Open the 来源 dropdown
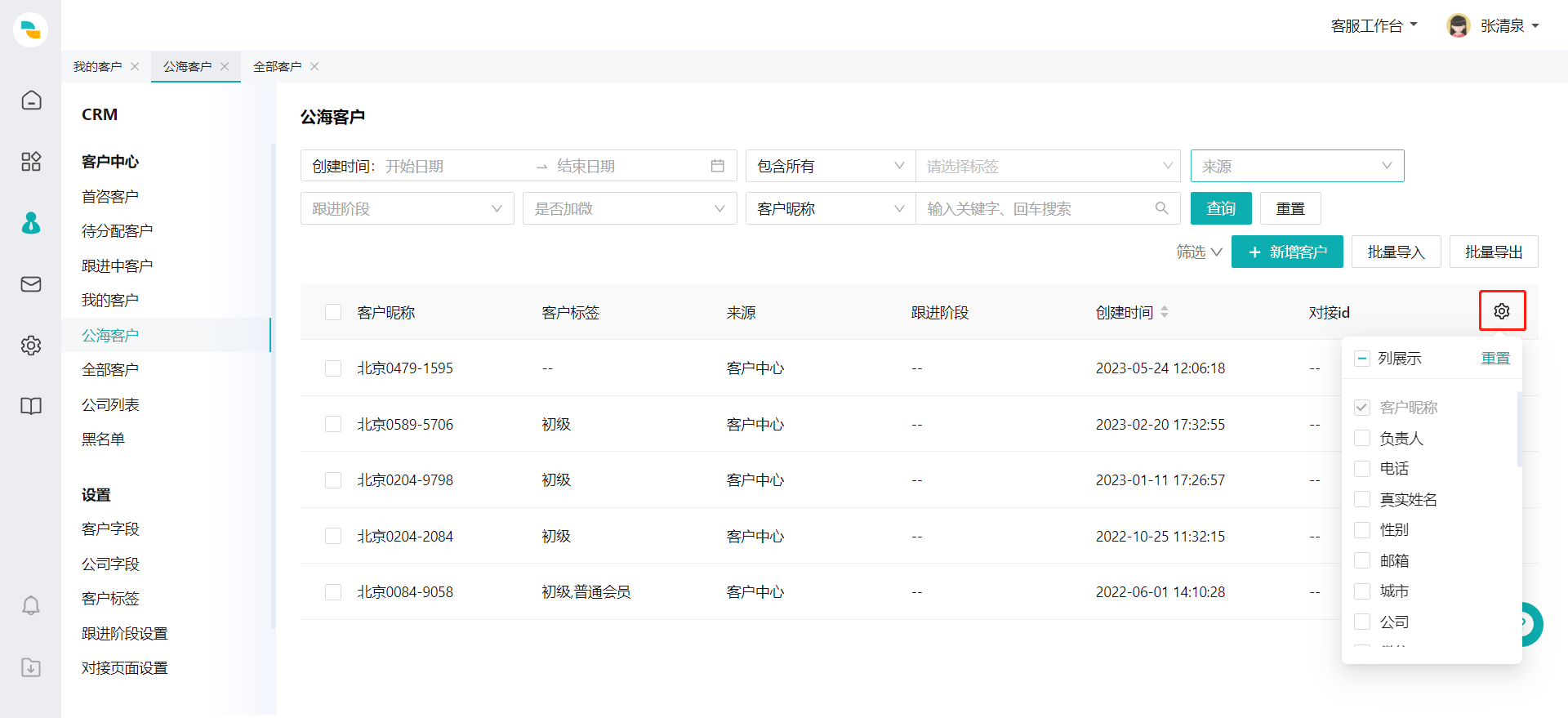Viewport: 1568px width, 718px height. (x=1298, y=166)
